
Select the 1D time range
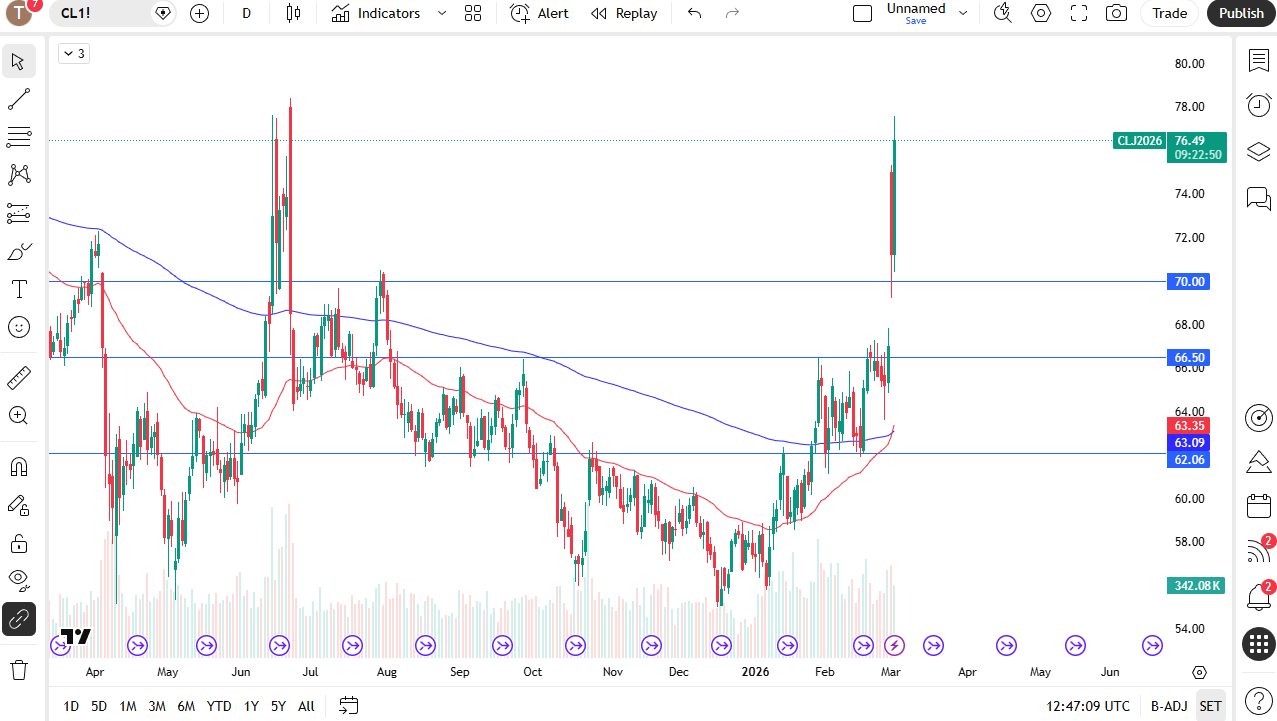point(71,706)
